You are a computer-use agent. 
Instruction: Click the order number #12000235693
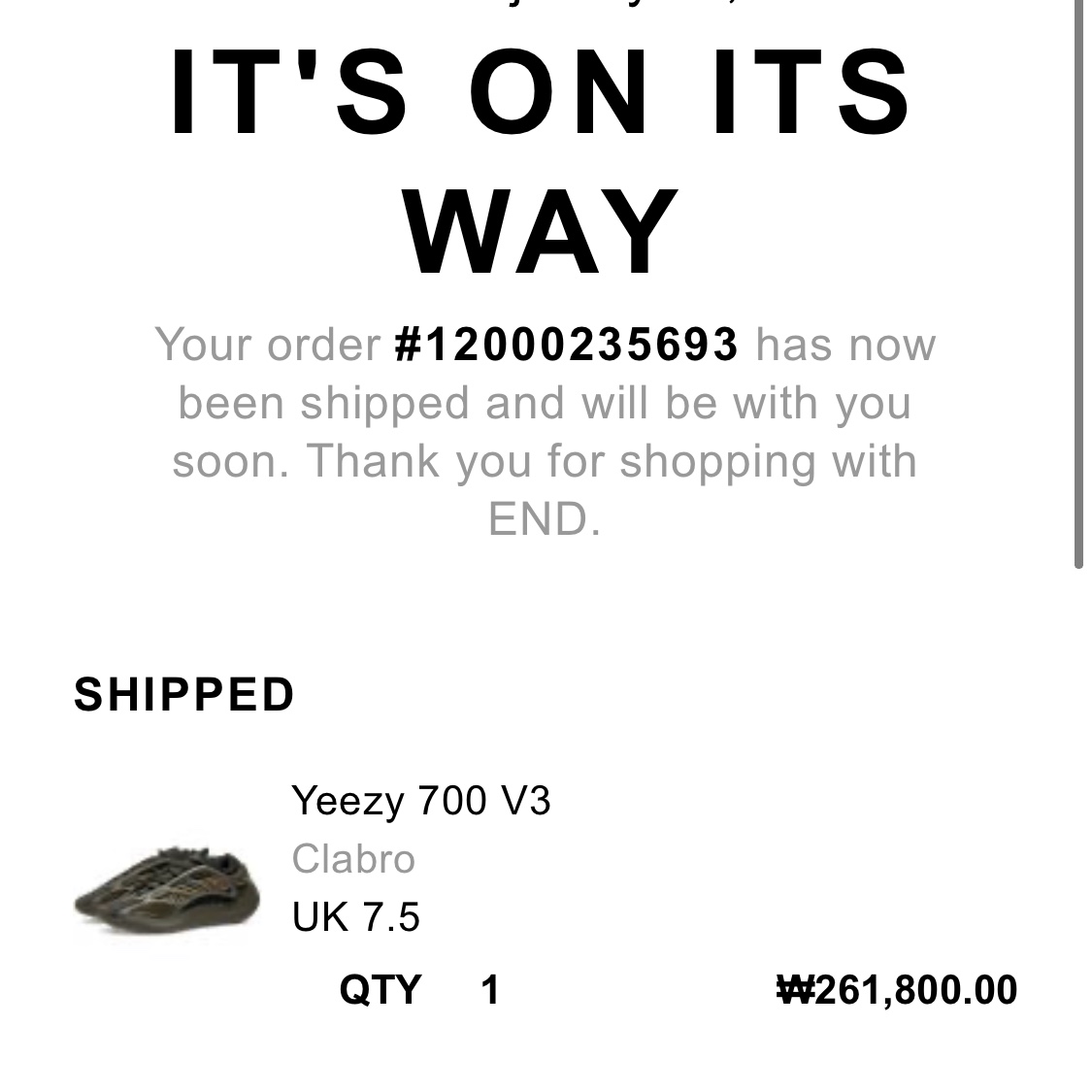point(566,344)
